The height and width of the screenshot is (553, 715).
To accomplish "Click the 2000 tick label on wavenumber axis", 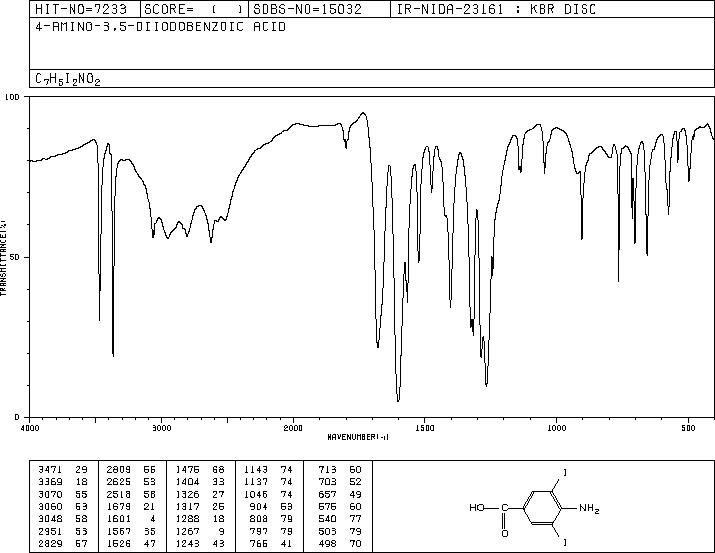I will tap(293, 428).
